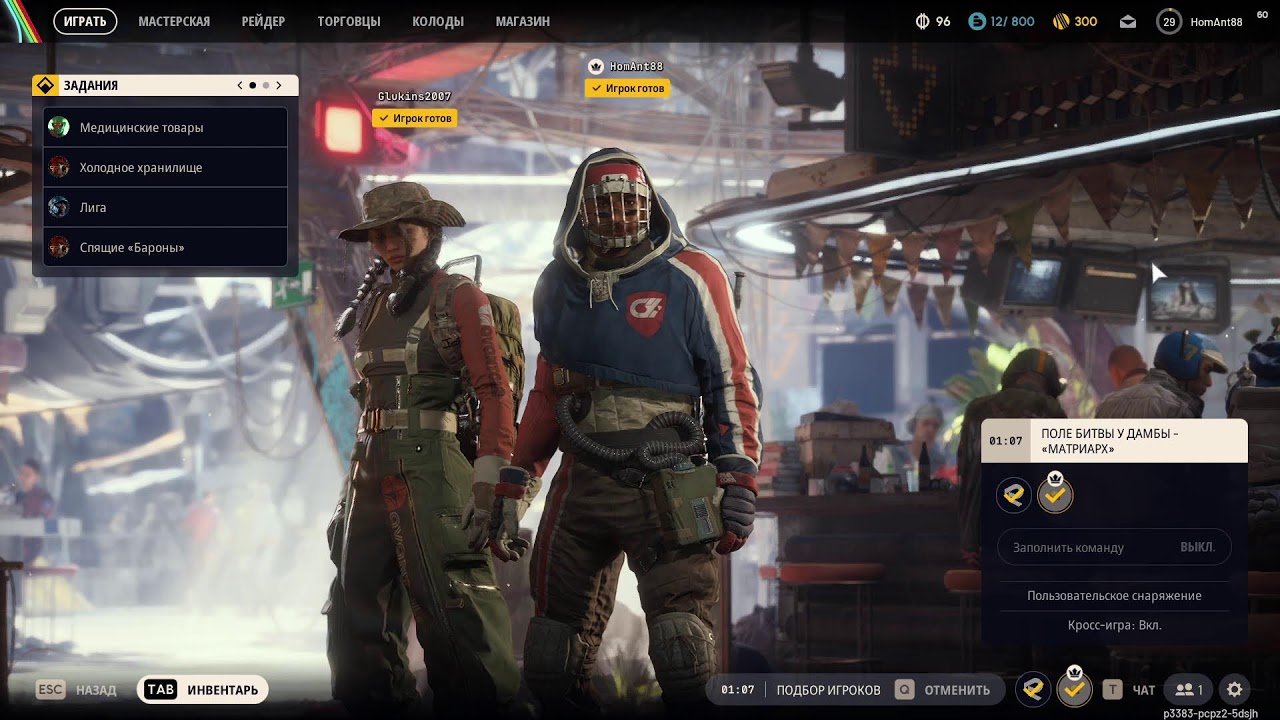Click crowned leader checkmark icon in bottom bar
Image resolution: width=1280 pixels, height=720 pixels.
click(1074, 689)
